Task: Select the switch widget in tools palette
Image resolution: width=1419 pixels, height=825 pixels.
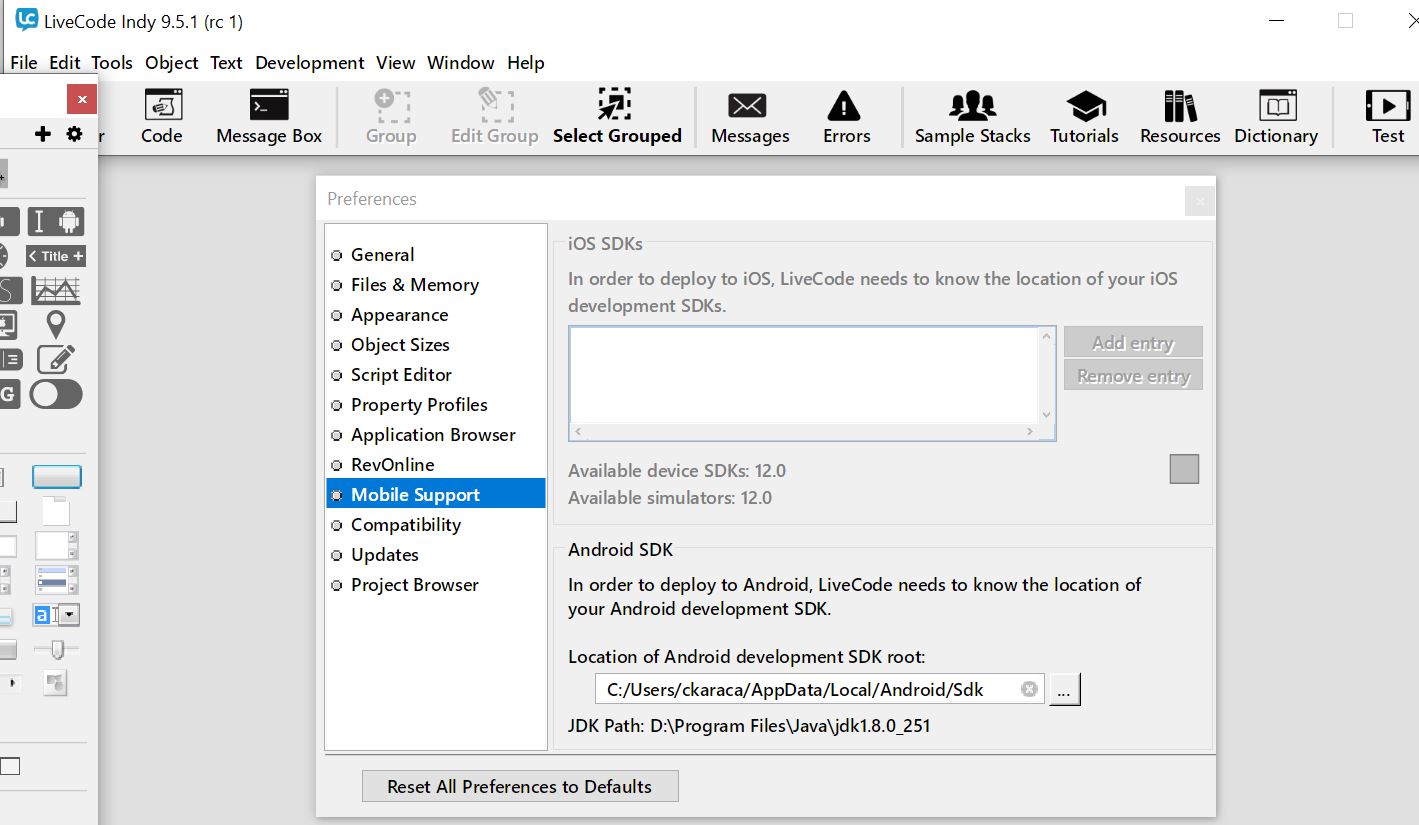Action: (x=56, y=394)
